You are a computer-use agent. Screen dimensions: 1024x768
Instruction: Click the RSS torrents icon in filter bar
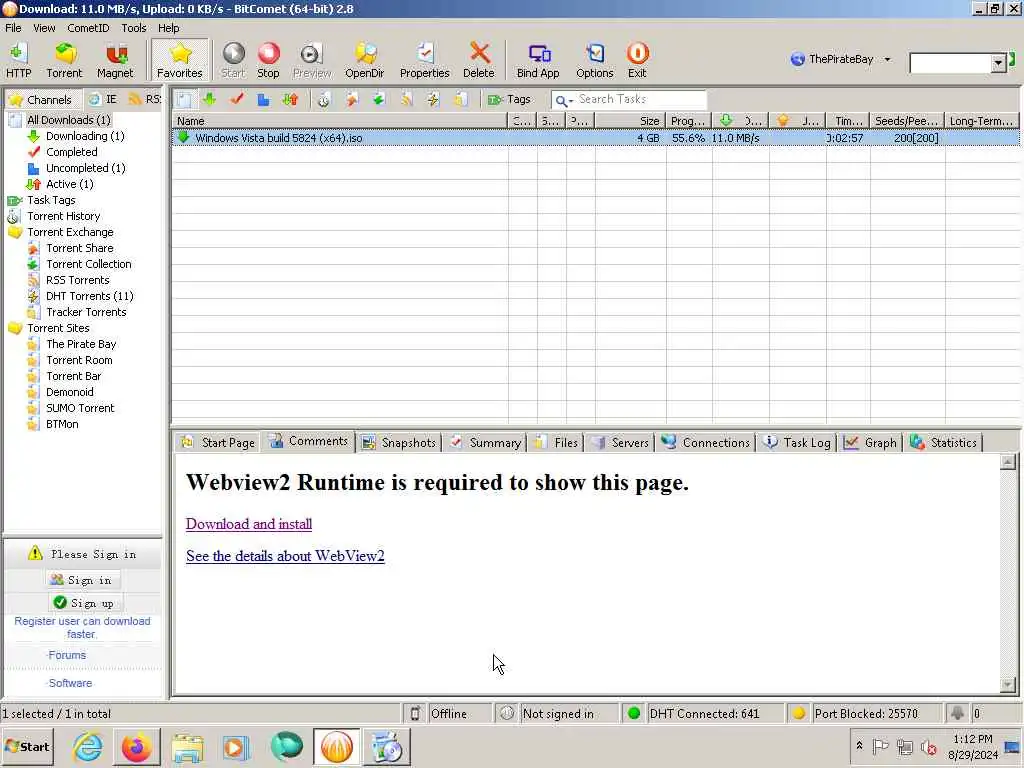pyautogui.click(x=406, y=99)
